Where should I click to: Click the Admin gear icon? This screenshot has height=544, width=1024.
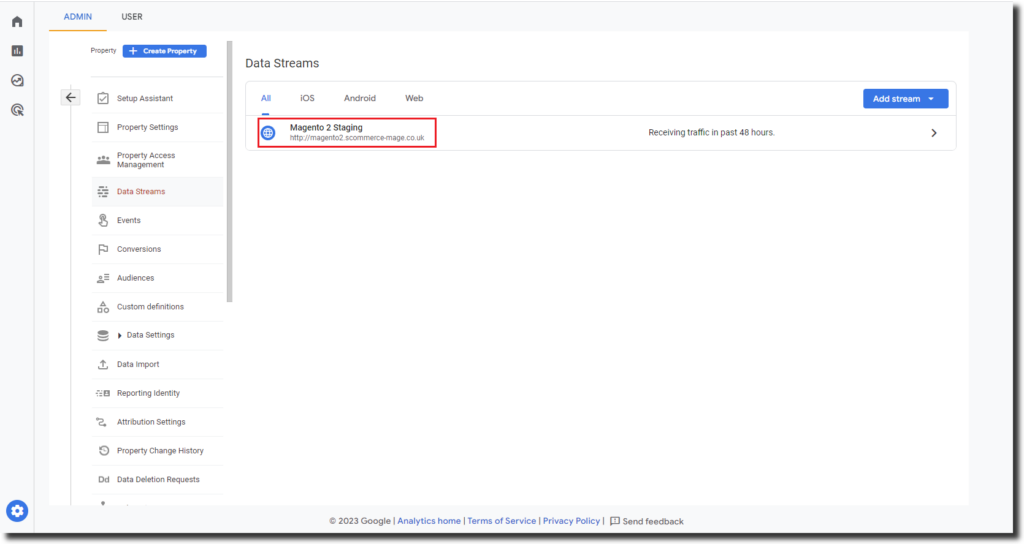point(17,511)
